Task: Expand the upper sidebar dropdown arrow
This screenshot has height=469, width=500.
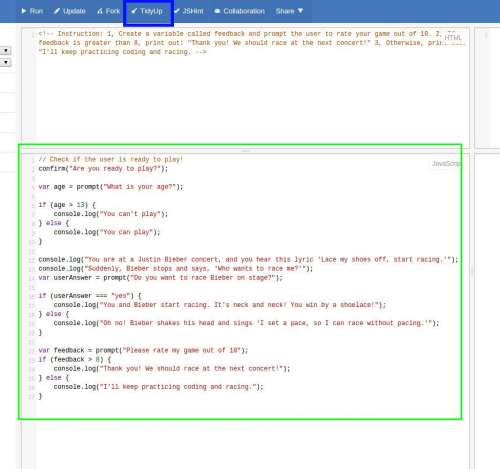Action: tap(6, 51)
